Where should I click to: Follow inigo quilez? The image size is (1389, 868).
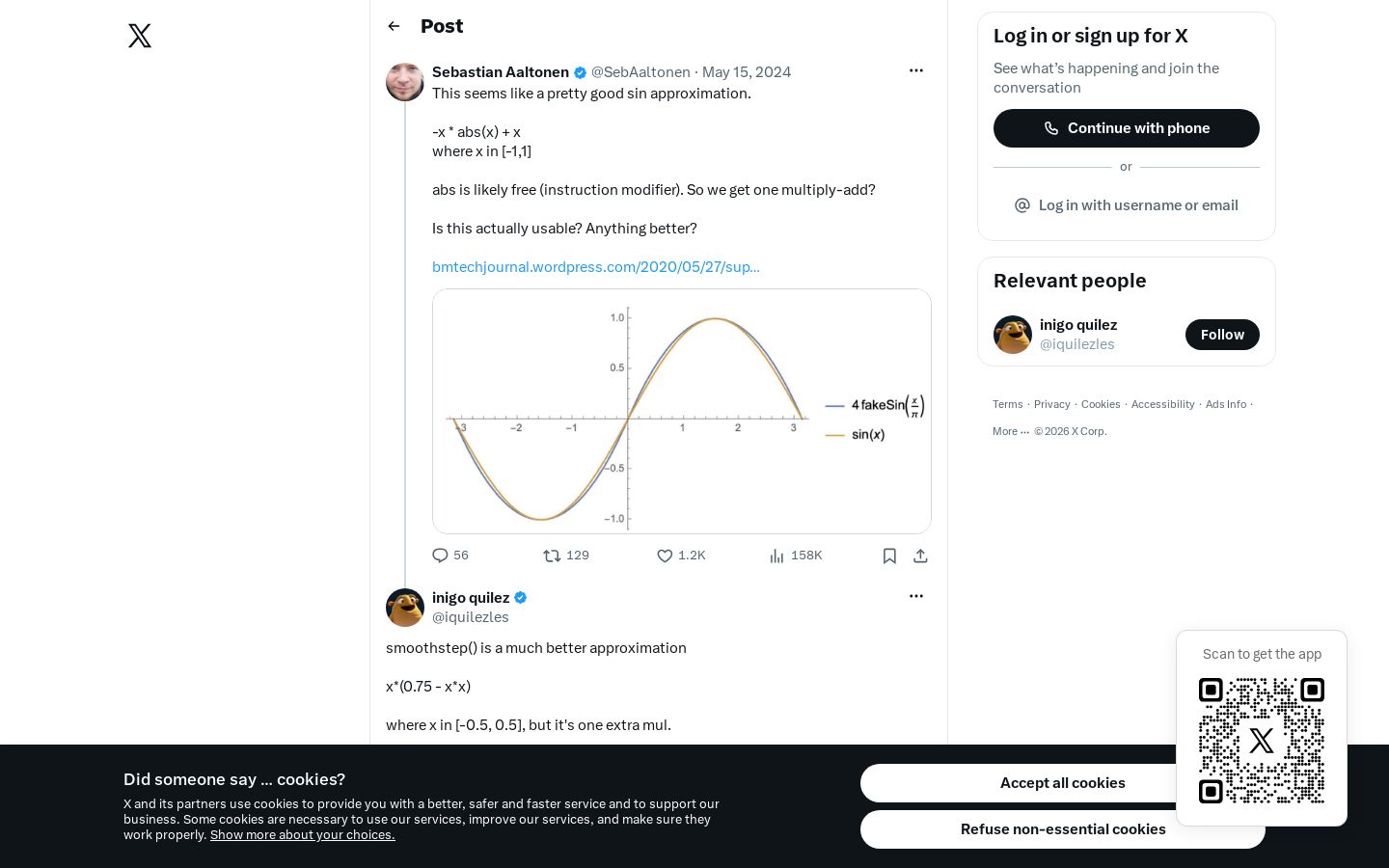click(x=1222, y=335)
